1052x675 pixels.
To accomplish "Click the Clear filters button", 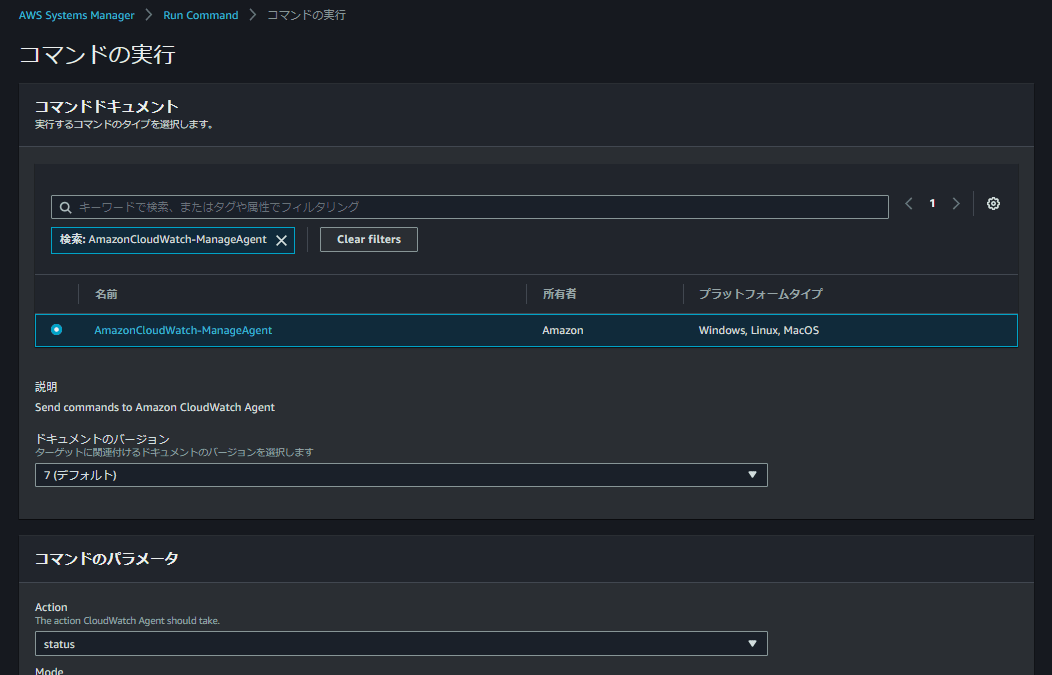I will click(369, 240).
